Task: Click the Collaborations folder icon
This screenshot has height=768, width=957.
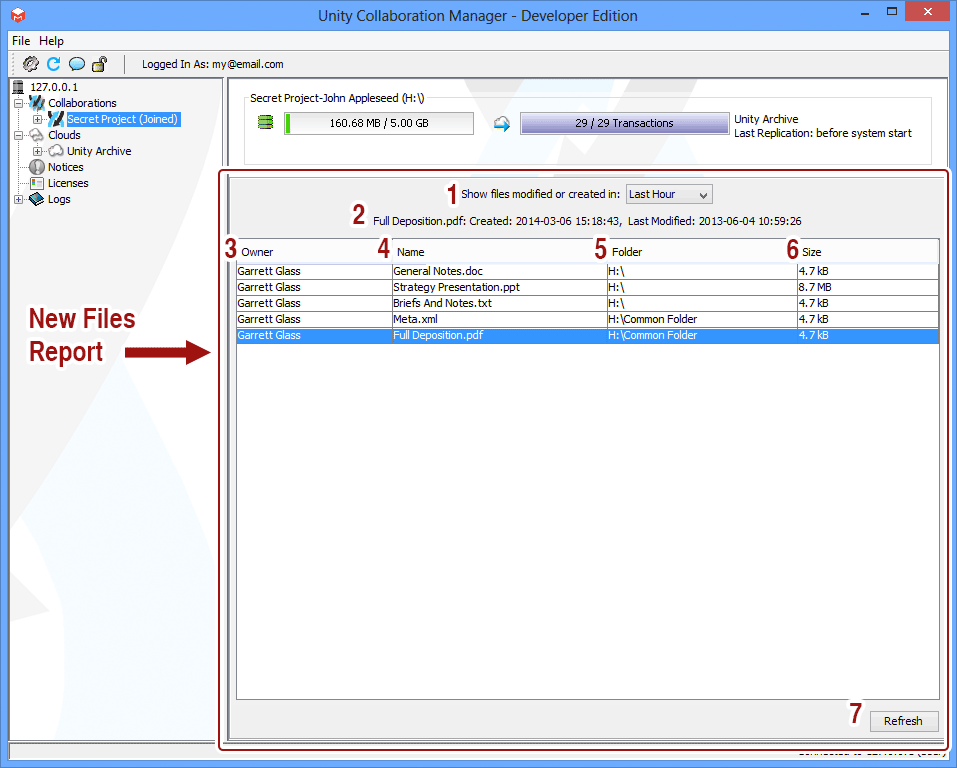Action: 37,103
